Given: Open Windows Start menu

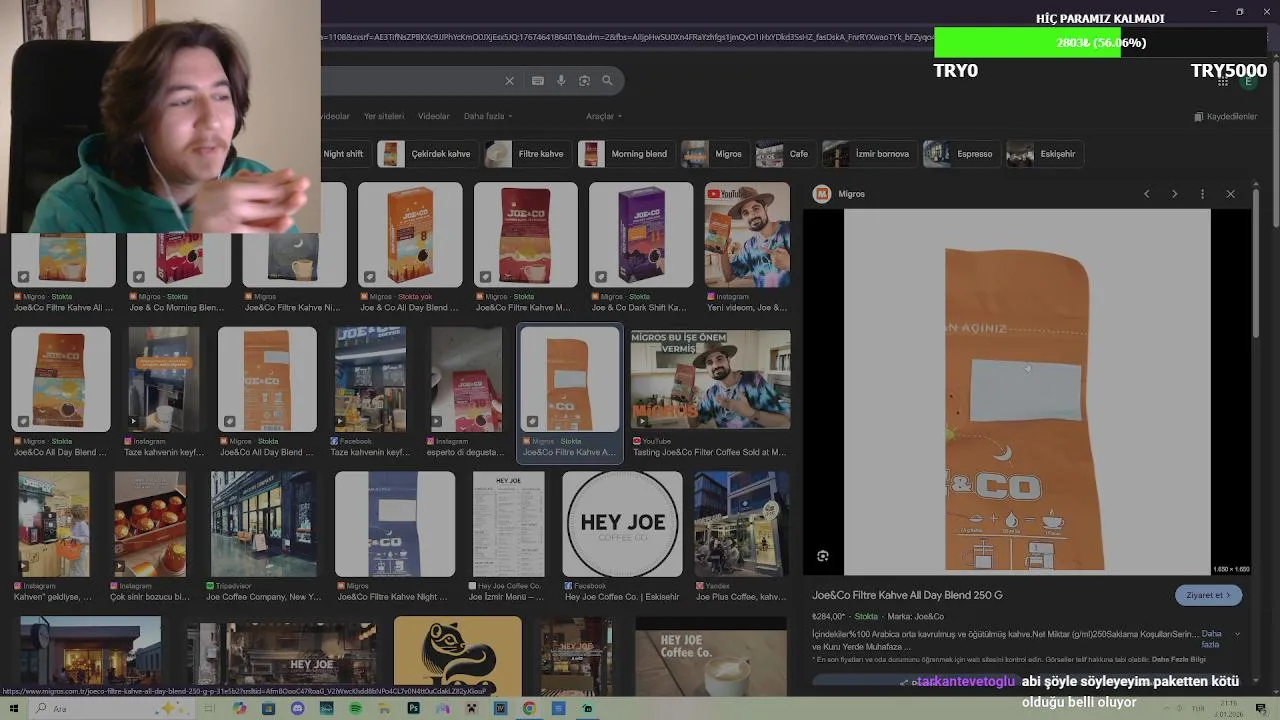Looking at the screenshot, I should [14, 708].
